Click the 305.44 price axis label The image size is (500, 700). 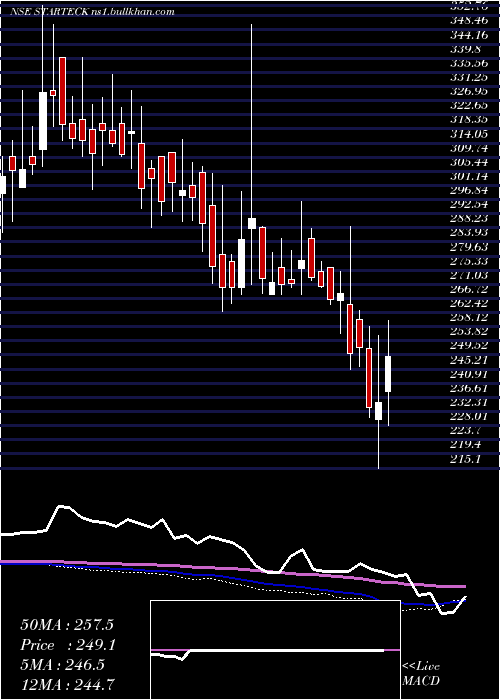[x=468, y=162]
